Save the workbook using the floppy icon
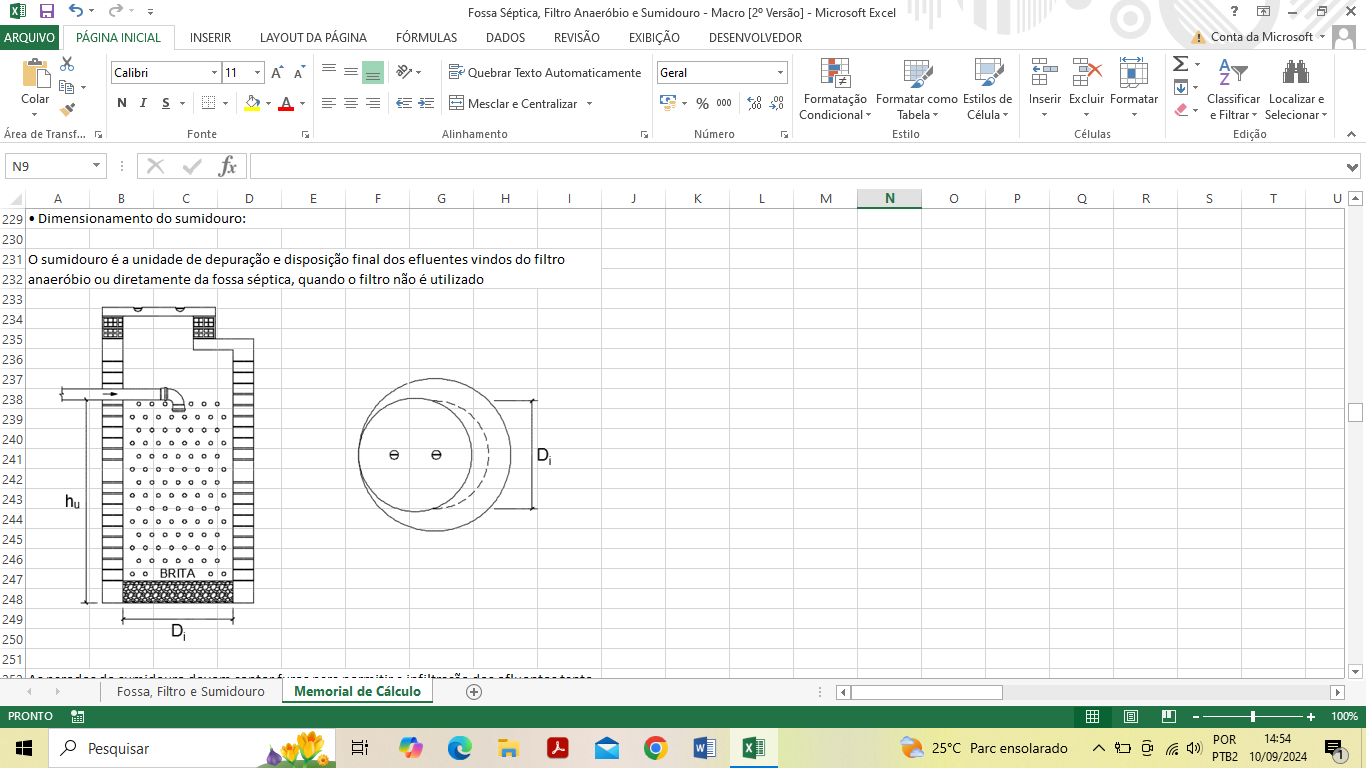 (x=46, y=12)
